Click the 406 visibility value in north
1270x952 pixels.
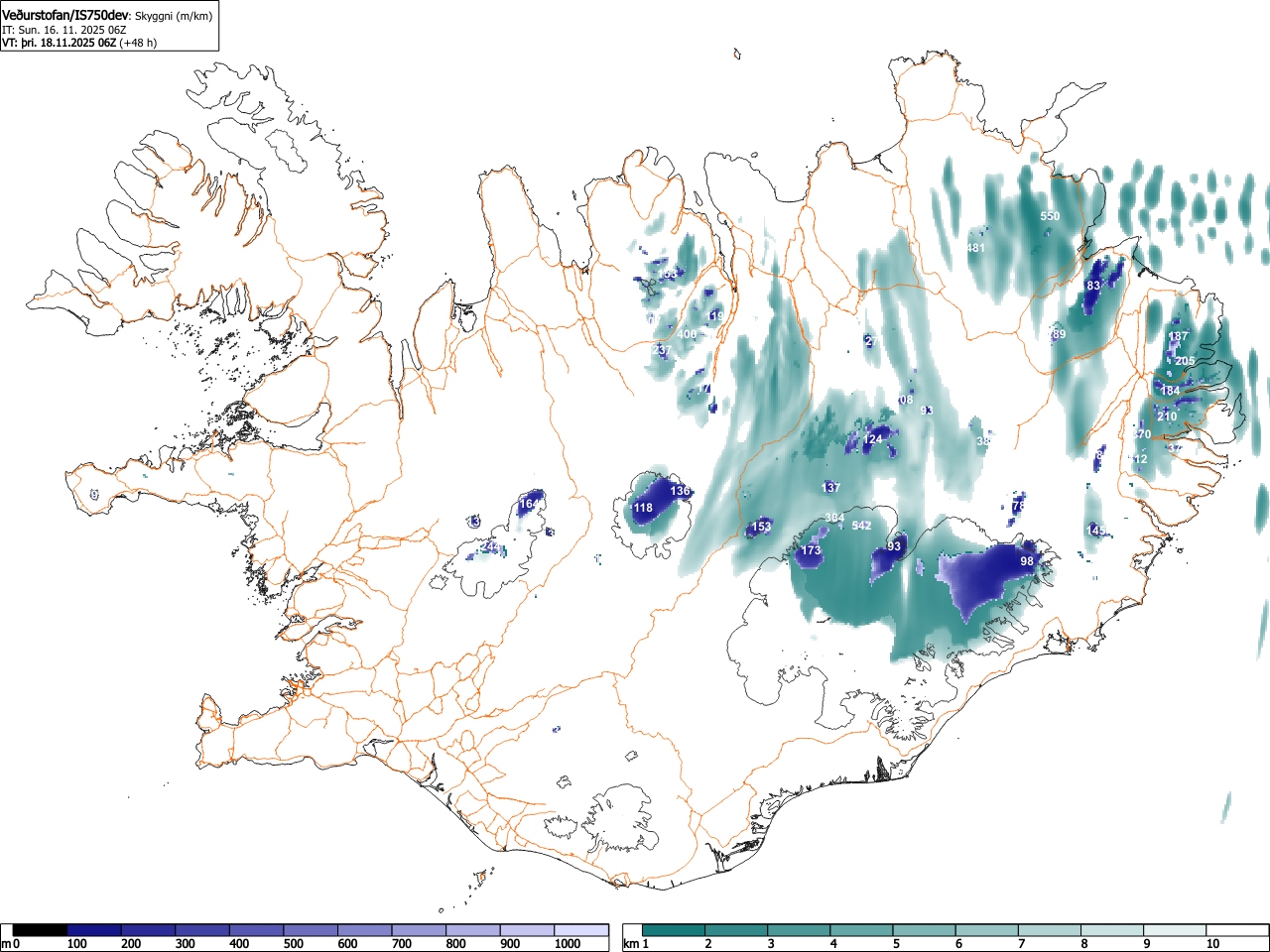click(687, 334)
